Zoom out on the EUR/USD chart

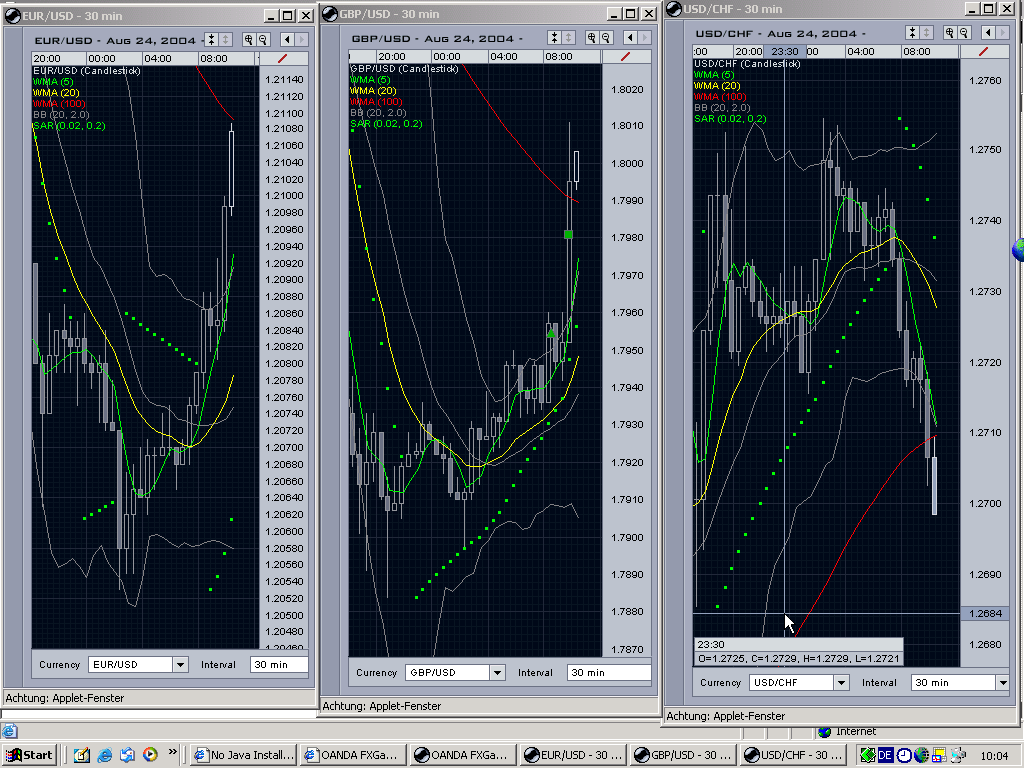pyautogui.click(x=263, y=40)
